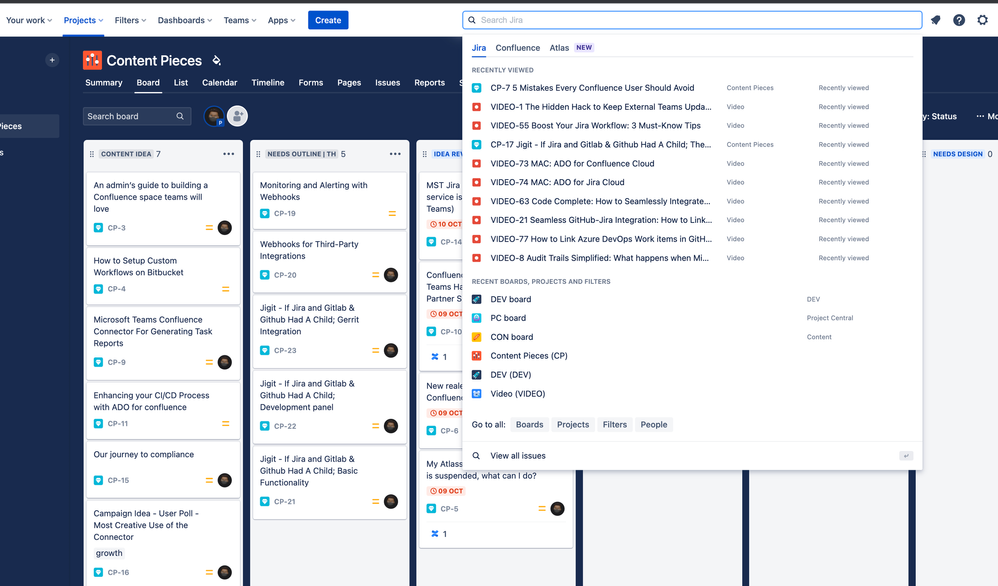Select the user avatar filter on board
998x586 pixels.
click(x=214, y=116)
